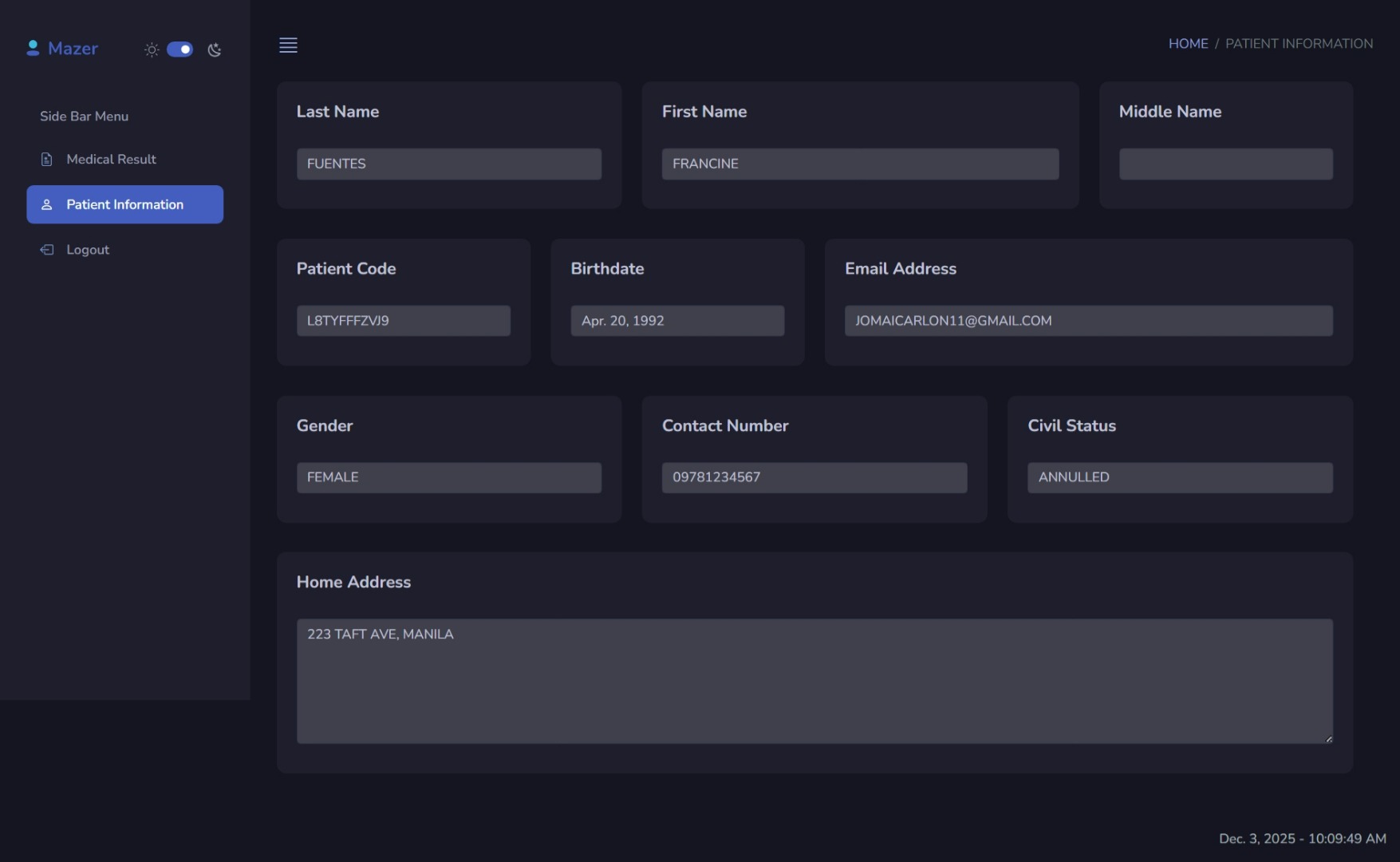Screen dimensions: 1400x862
Task: Click the sun light-mode icon
Action: click(x=152, y=49)
